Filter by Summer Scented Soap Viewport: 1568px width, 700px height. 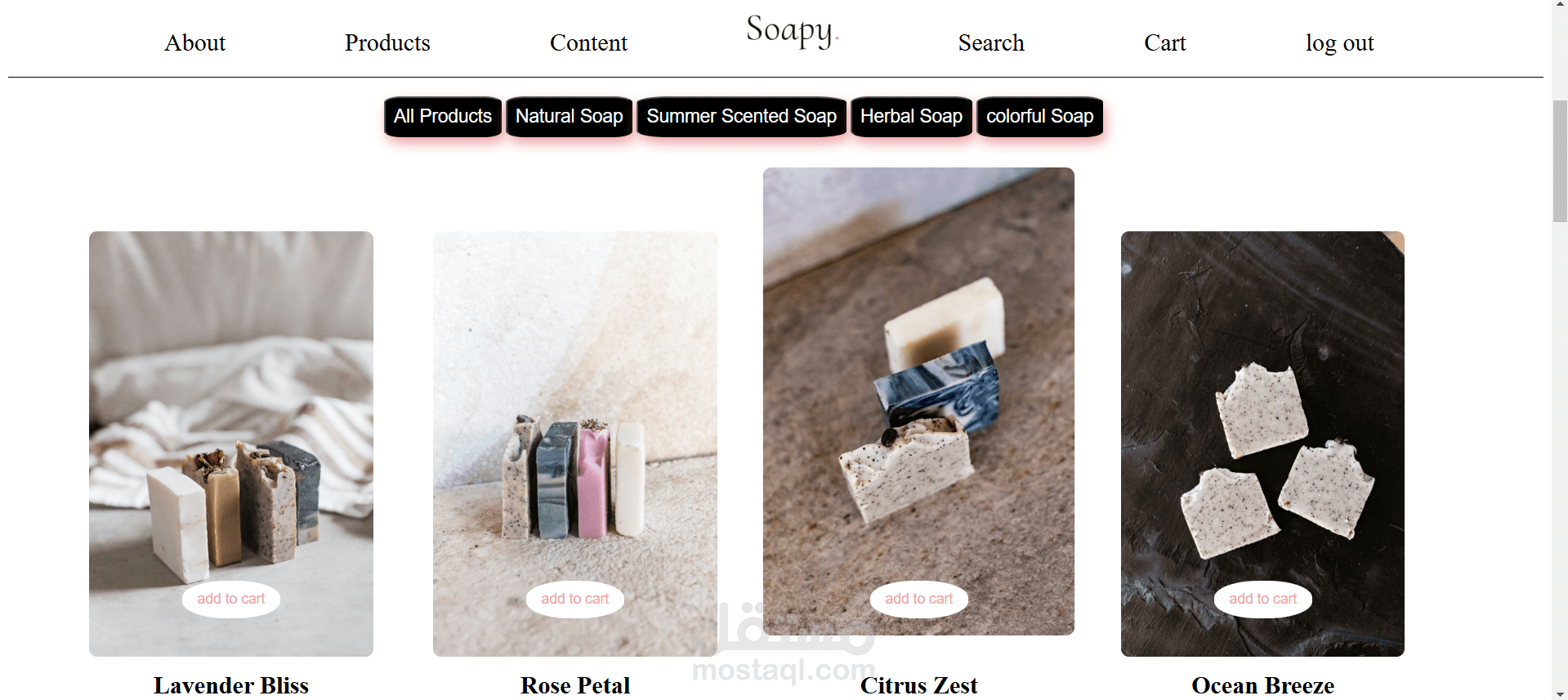742,117
